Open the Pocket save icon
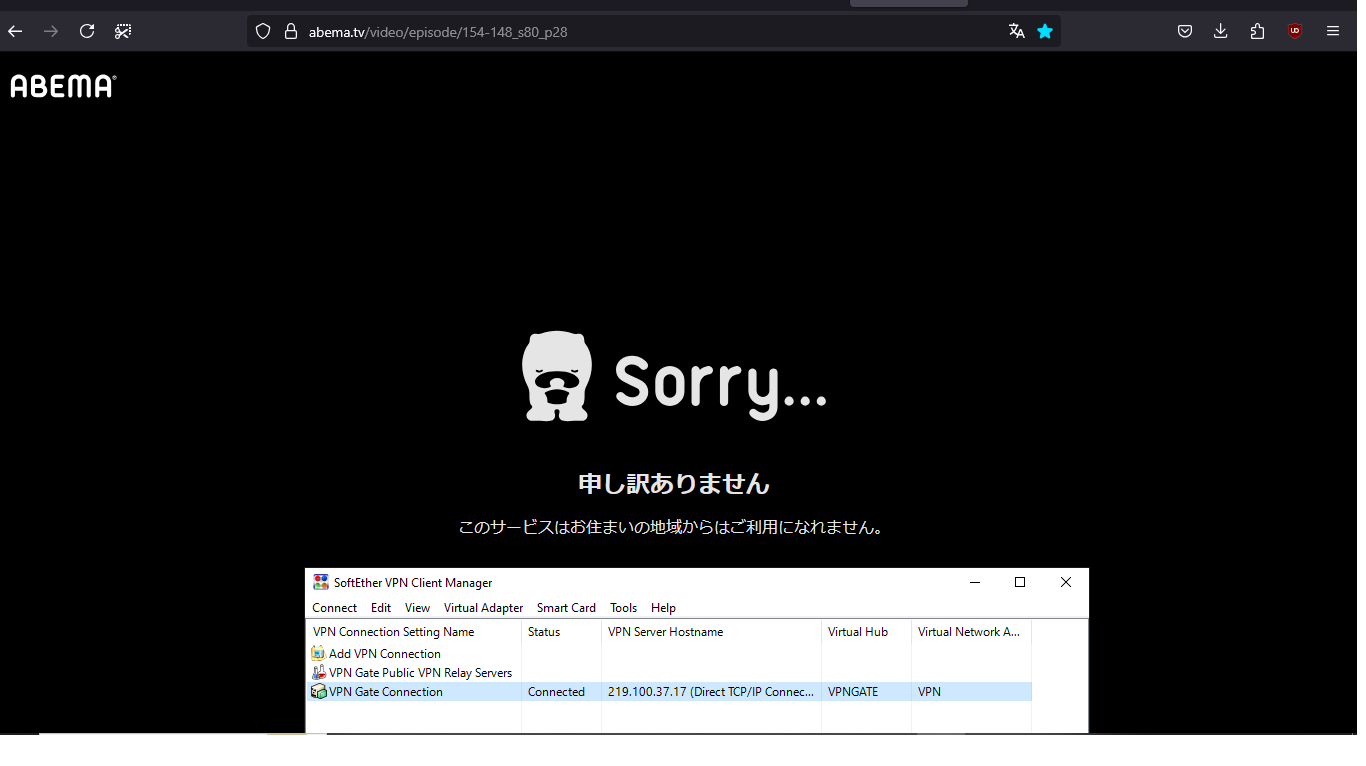 tap(1185, 31)
